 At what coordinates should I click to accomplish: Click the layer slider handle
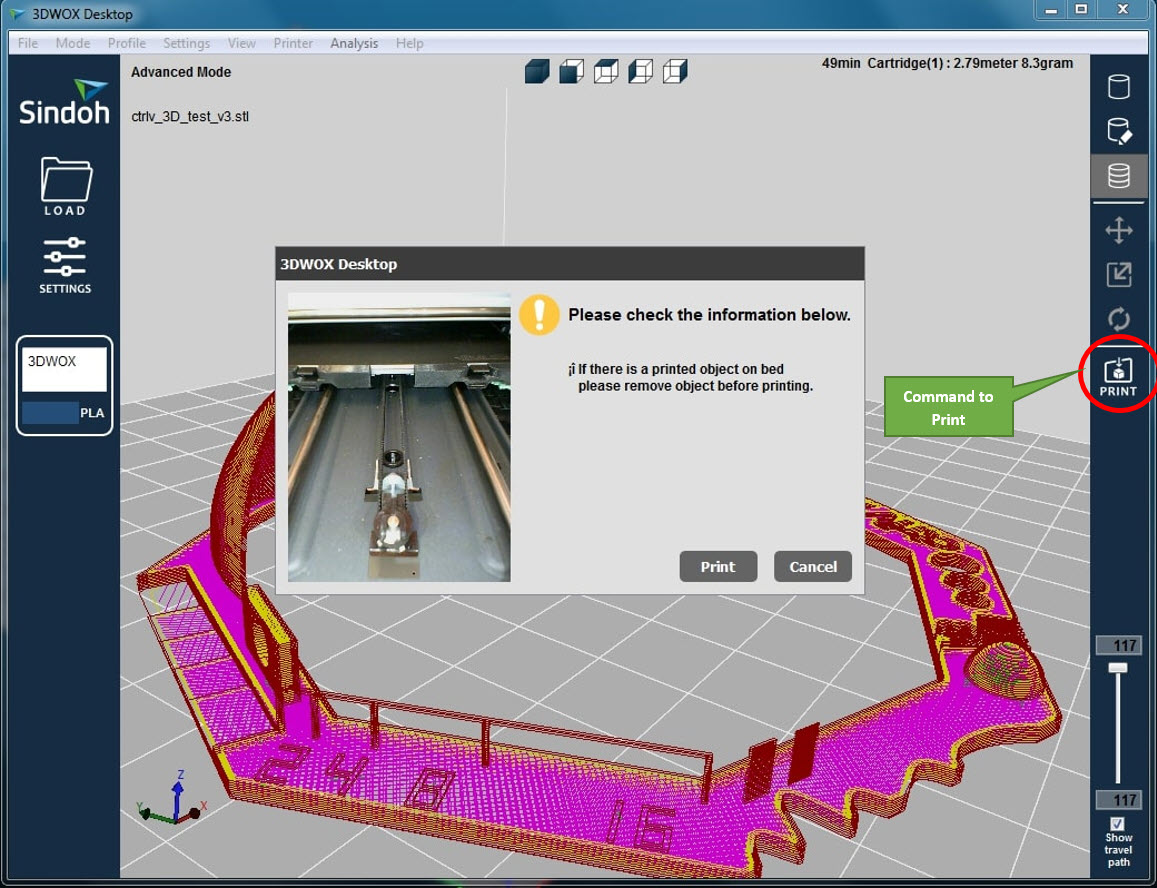1118,668
